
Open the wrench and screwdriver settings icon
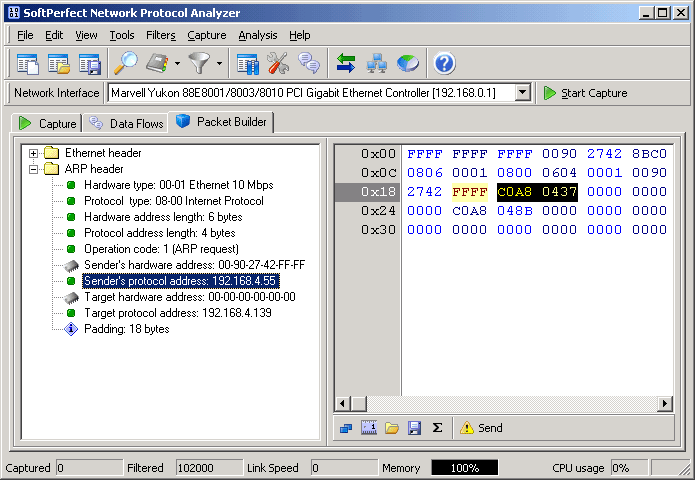[278, 63]
